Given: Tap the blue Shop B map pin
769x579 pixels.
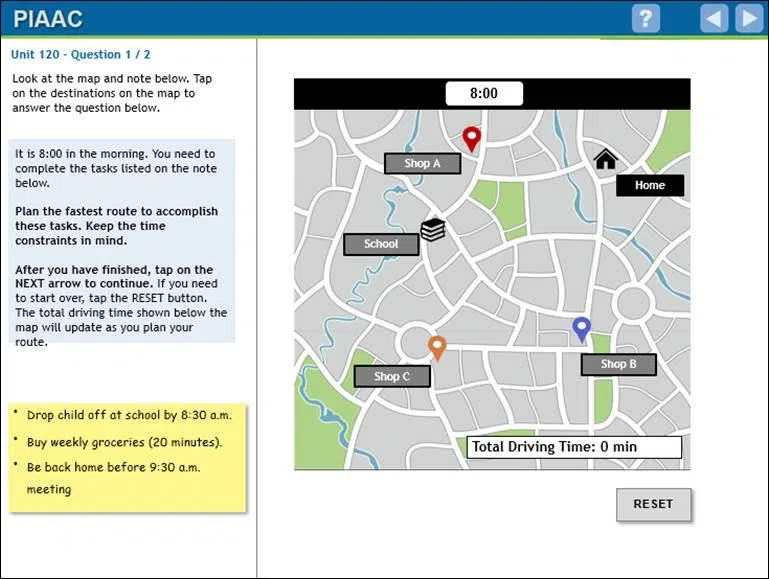Looking at the screenshot, I should tap(581, 328).
